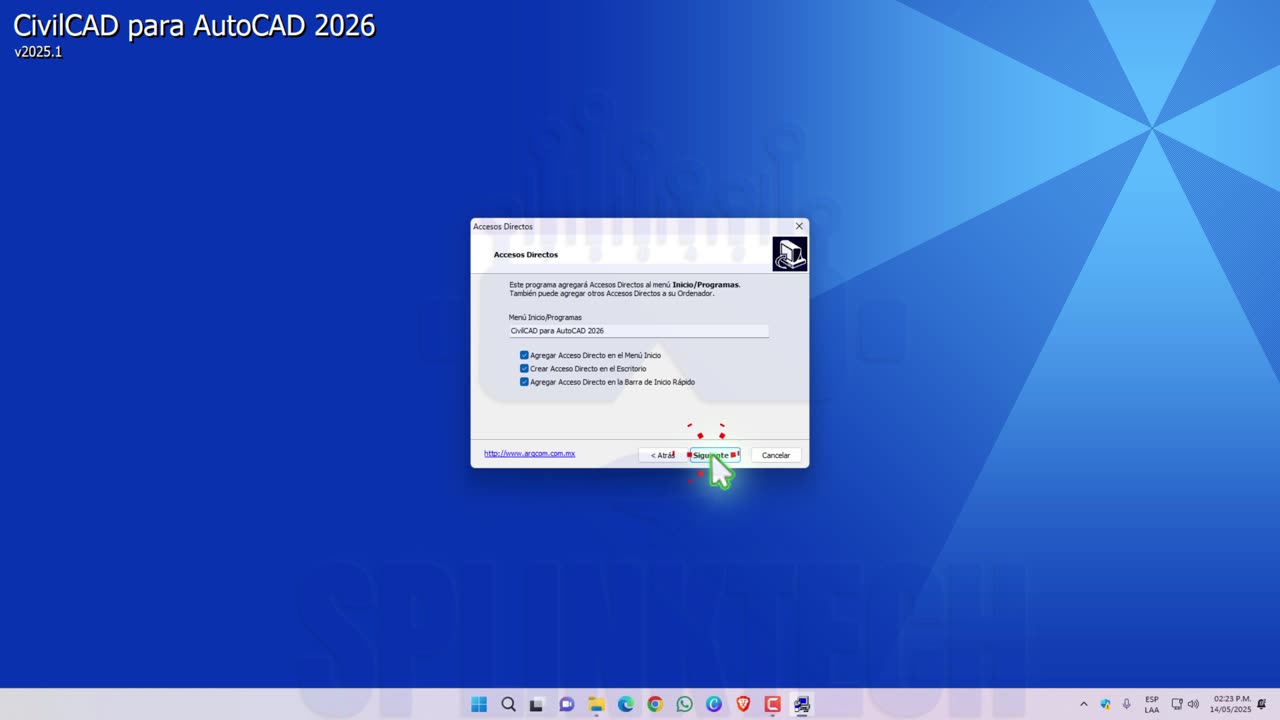Open File Explorer from the taskbar
This screenshot has height=720, width=1280.
pyautogui.click(x=596, y=704)
